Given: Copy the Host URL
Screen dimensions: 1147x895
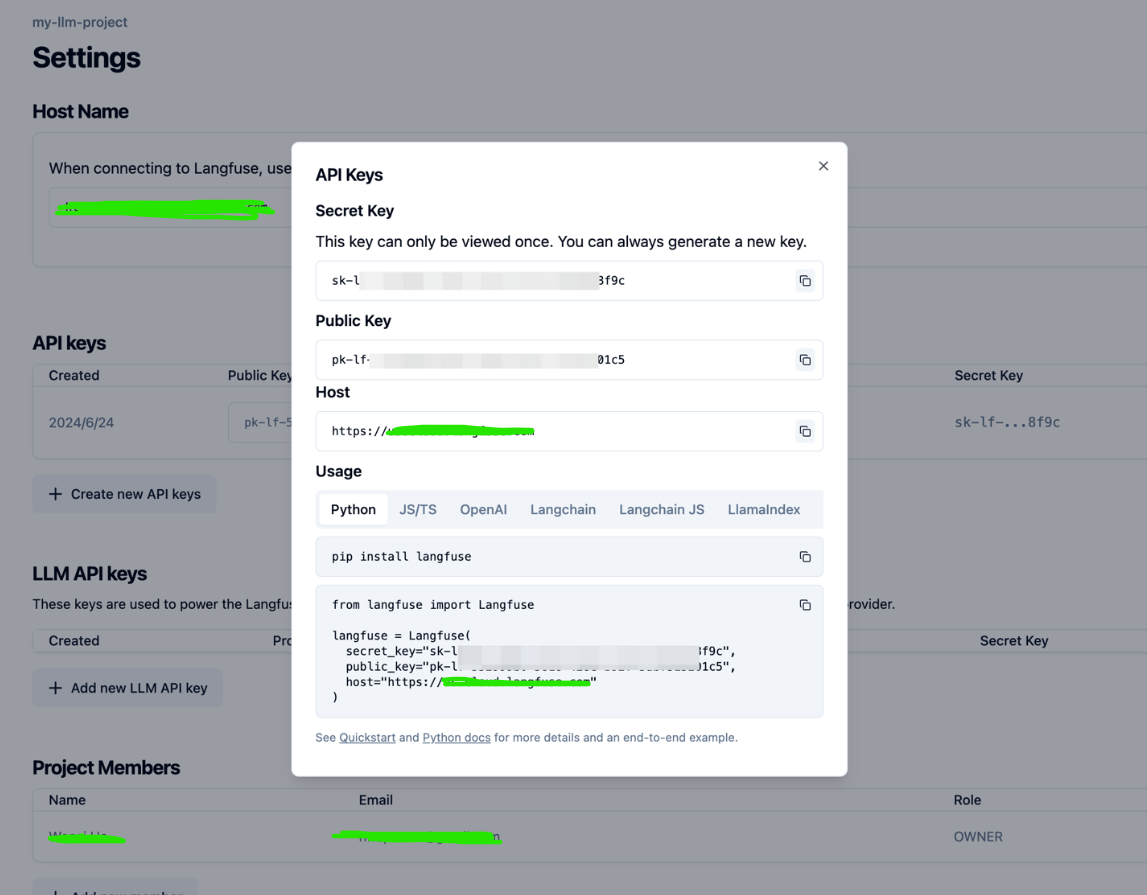Looking at the screenshot, I should coord(805,431).
